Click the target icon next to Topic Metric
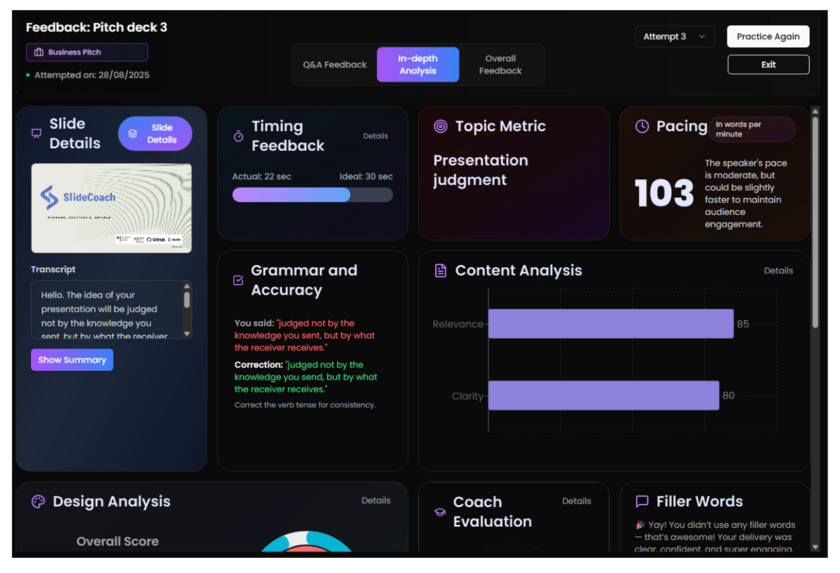The image size is (840, 573). 440,127
